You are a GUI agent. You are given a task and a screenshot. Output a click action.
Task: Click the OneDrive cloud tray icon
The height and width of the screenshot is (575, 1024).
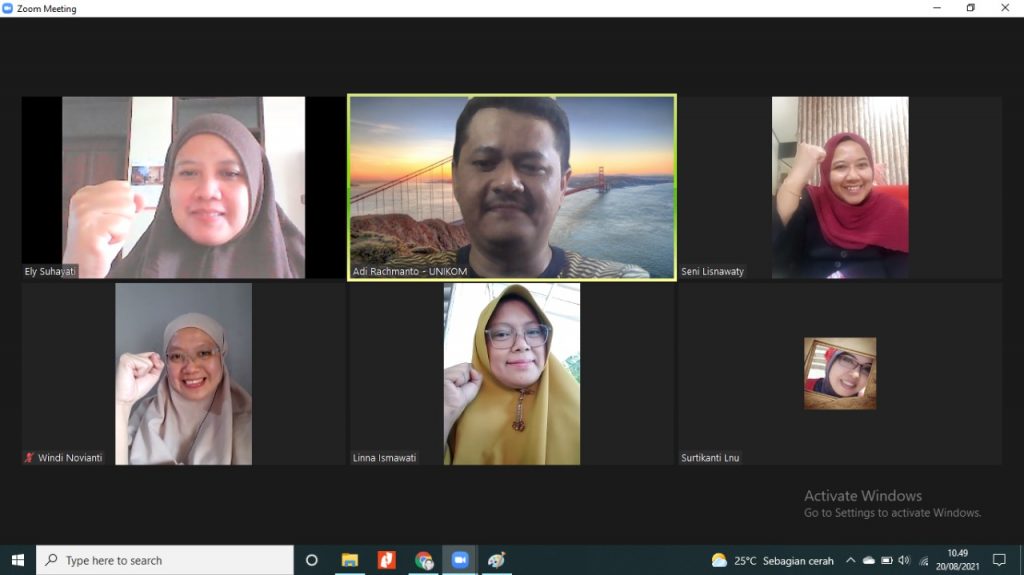(x=869, y=560)
